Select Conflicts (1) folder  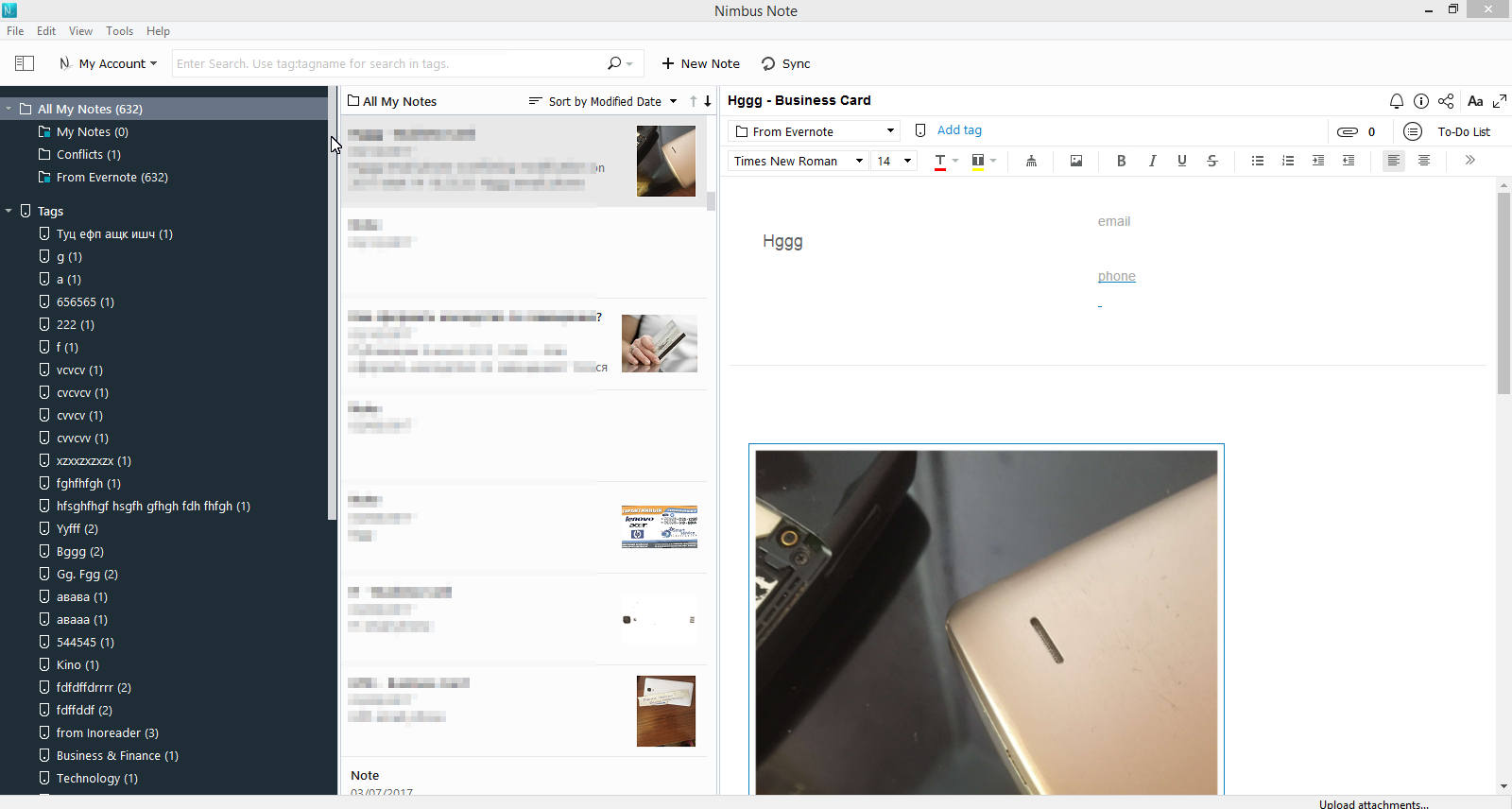point(88,154)
